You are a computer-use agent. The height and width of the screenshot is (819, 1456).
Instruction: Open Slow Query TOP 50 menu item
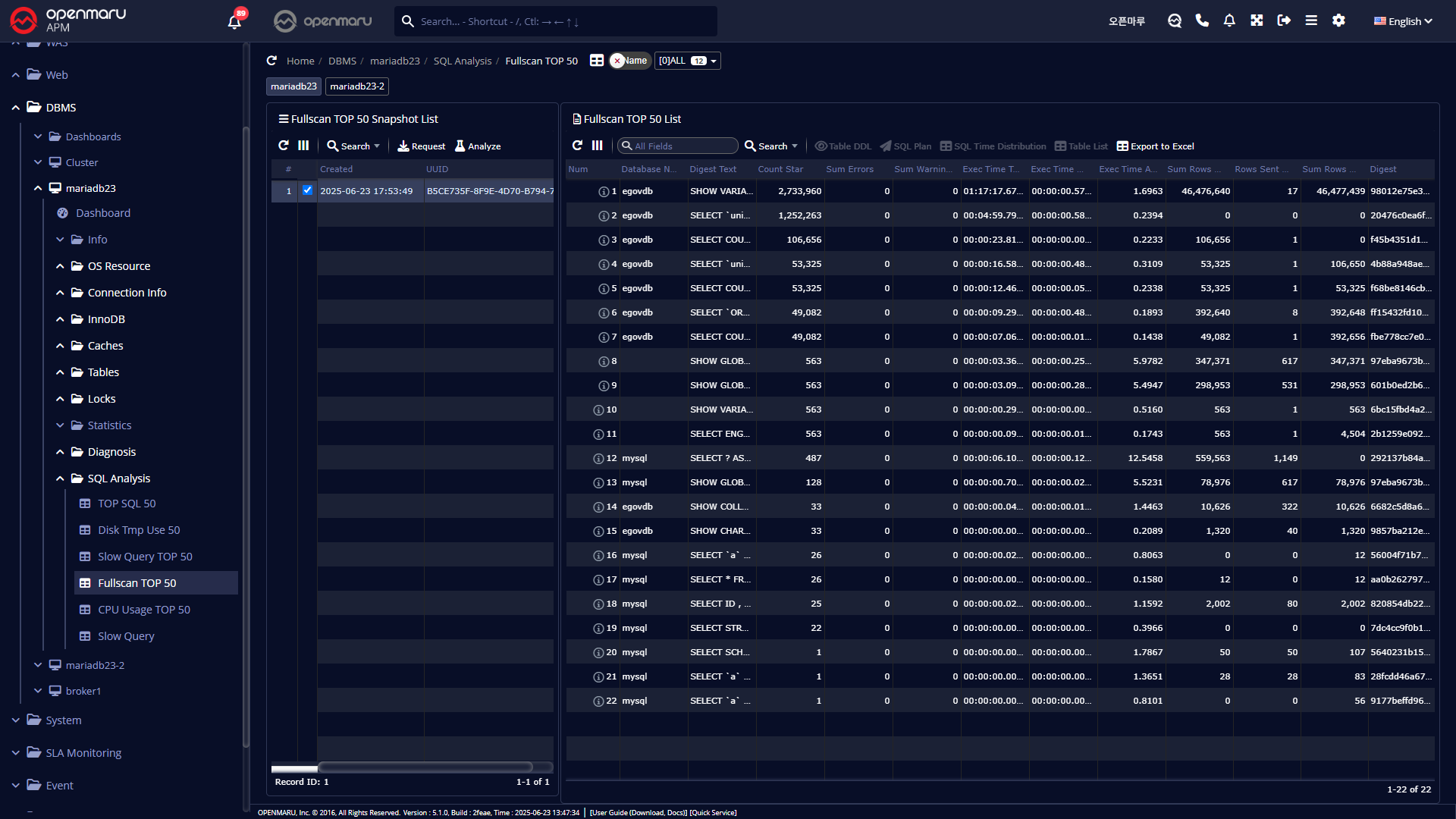(x=145, y=557)
